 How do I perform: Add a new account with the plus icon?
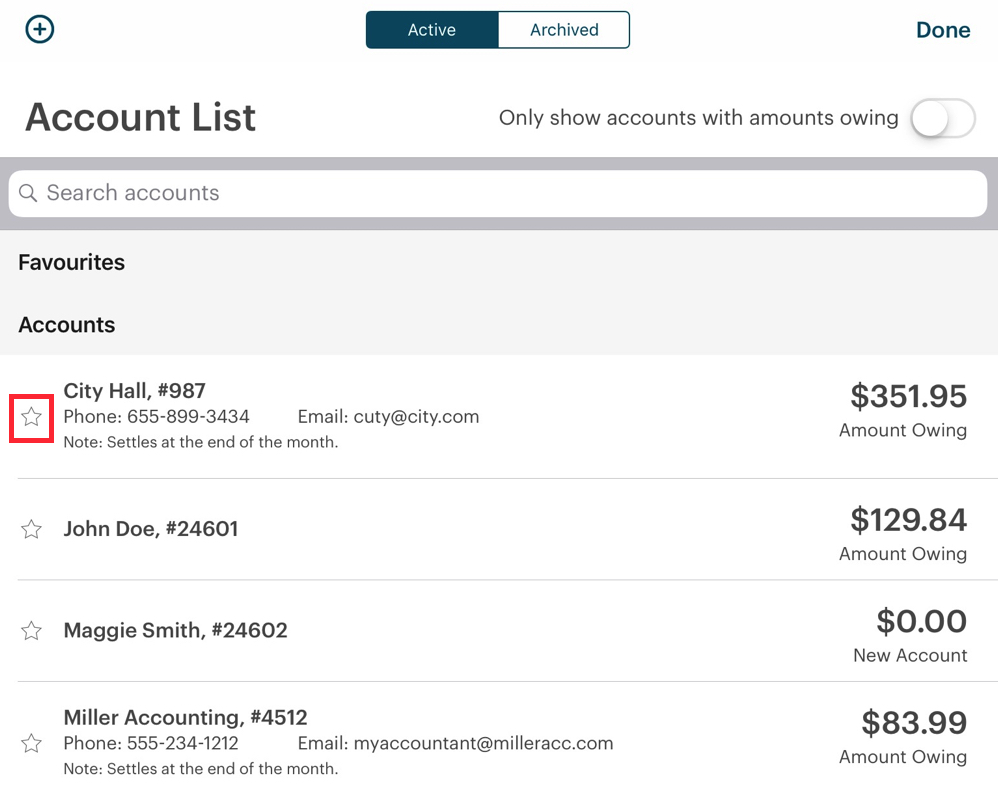pyautogui.click(x=39, y=29)
